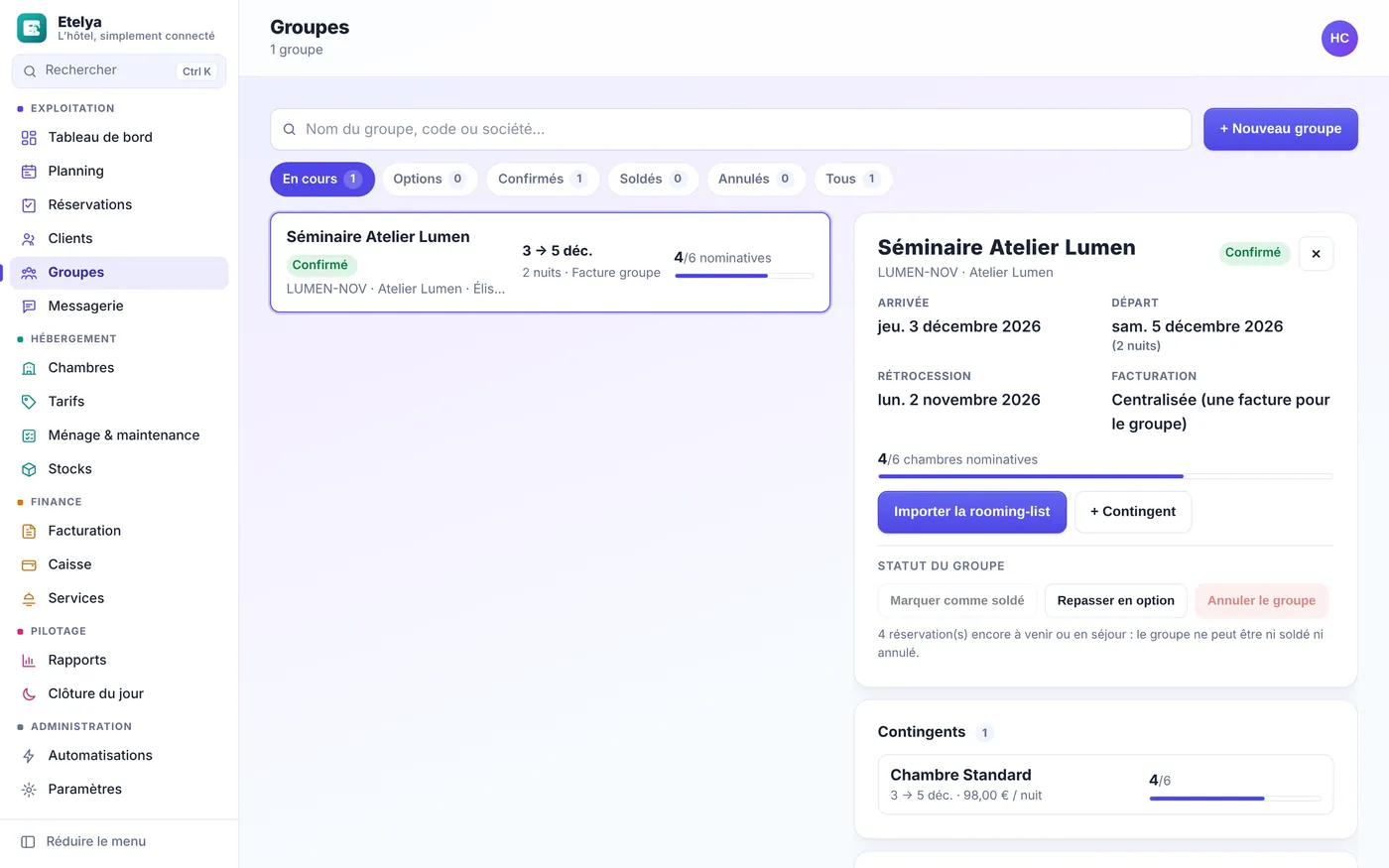Click the Caisse card icon
The width and height of the screenshot is (1389, 868).
click(29, 564)
